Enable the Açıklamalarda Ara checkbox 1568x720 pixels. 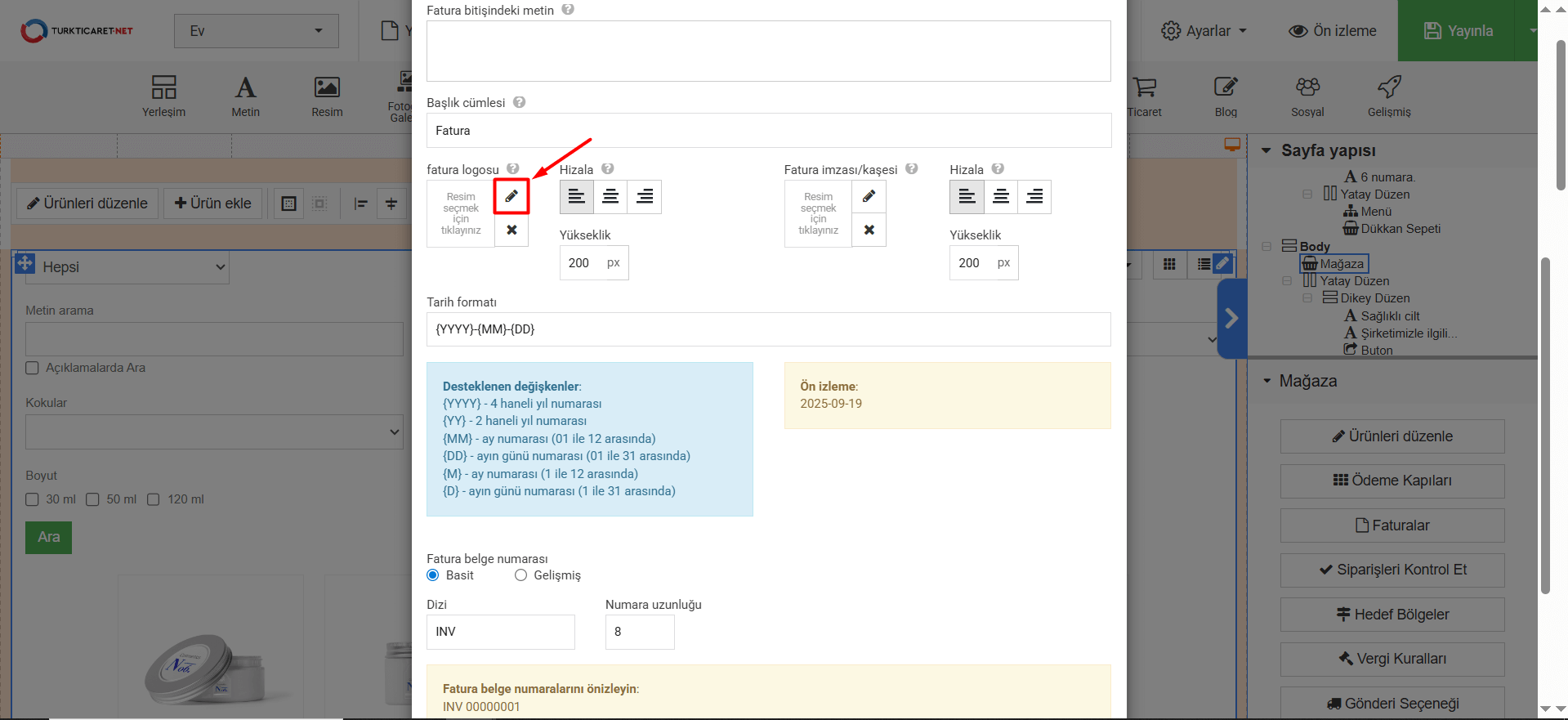[33, 368]
